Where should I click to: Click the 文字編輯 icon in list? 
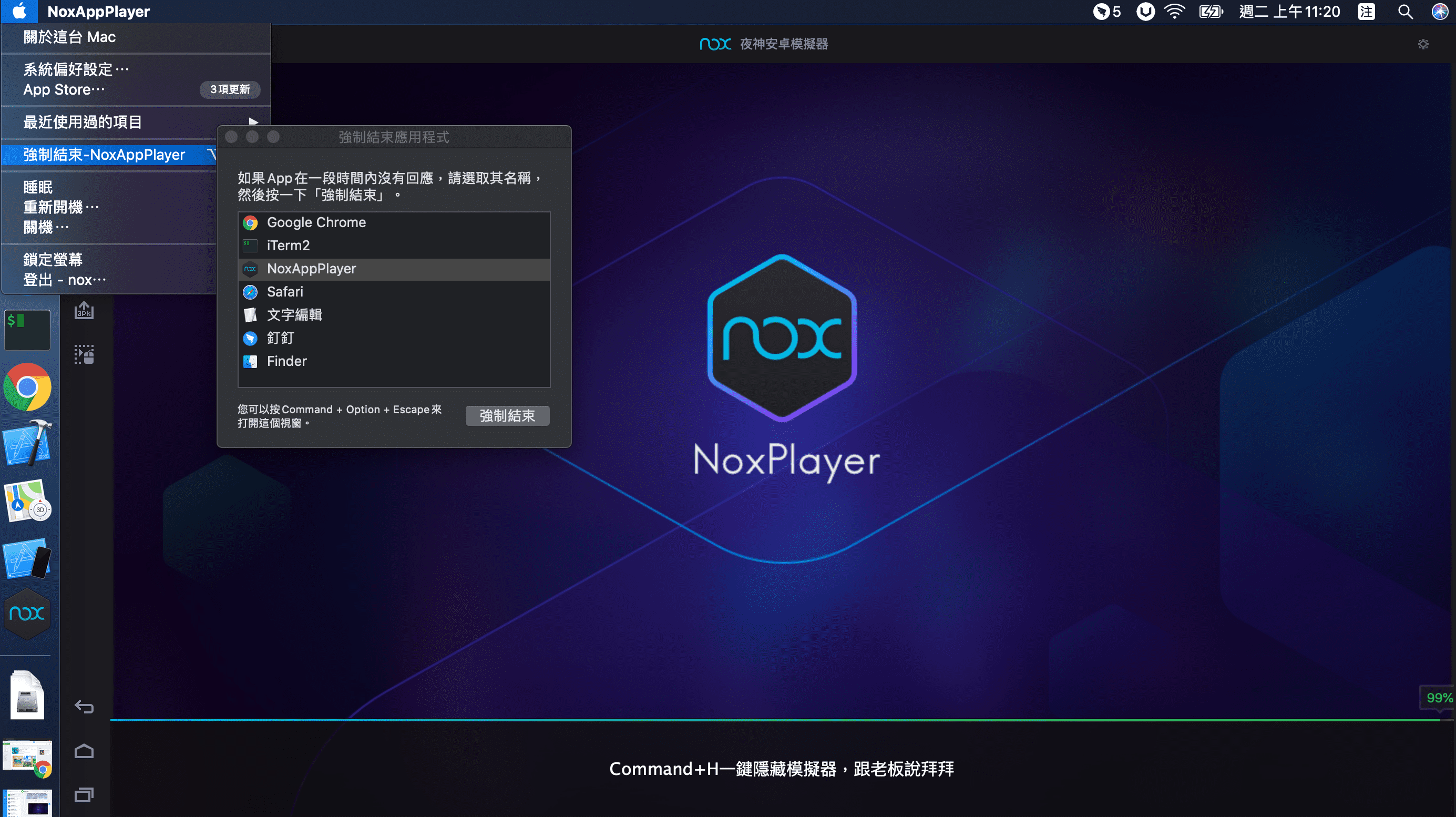pyautogui.click(x=250, y=315)
